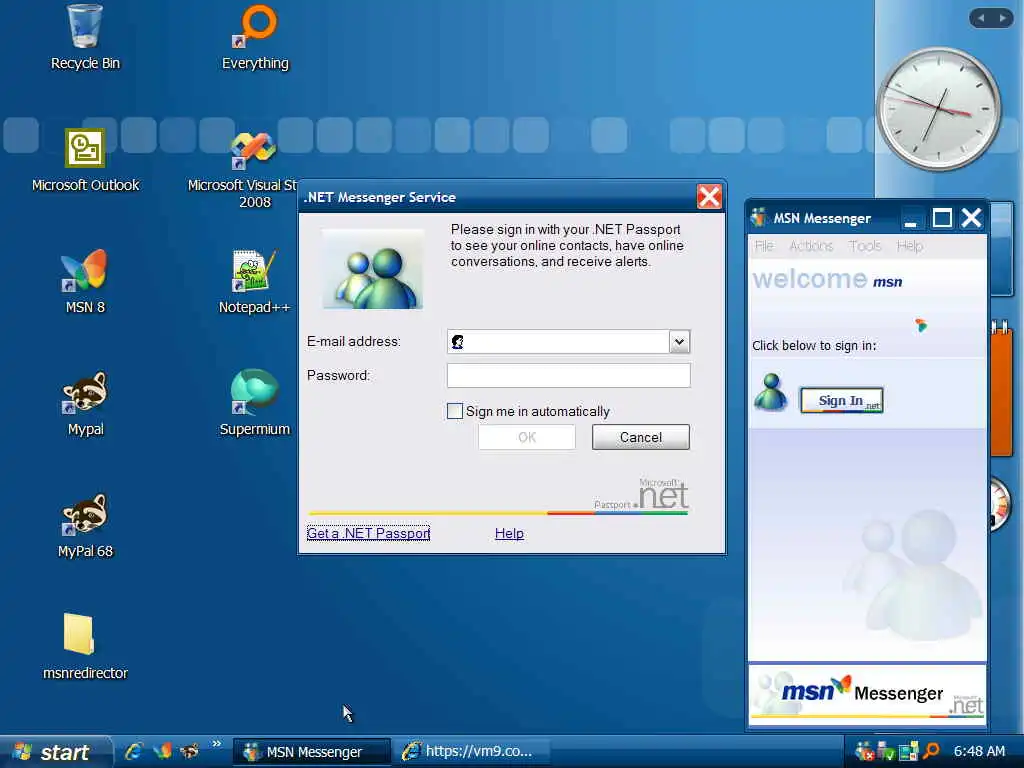Click the Internet Explorer quick launch icon
The width and height of the screenshot is (1024, 768).
[x=134, y=752]
